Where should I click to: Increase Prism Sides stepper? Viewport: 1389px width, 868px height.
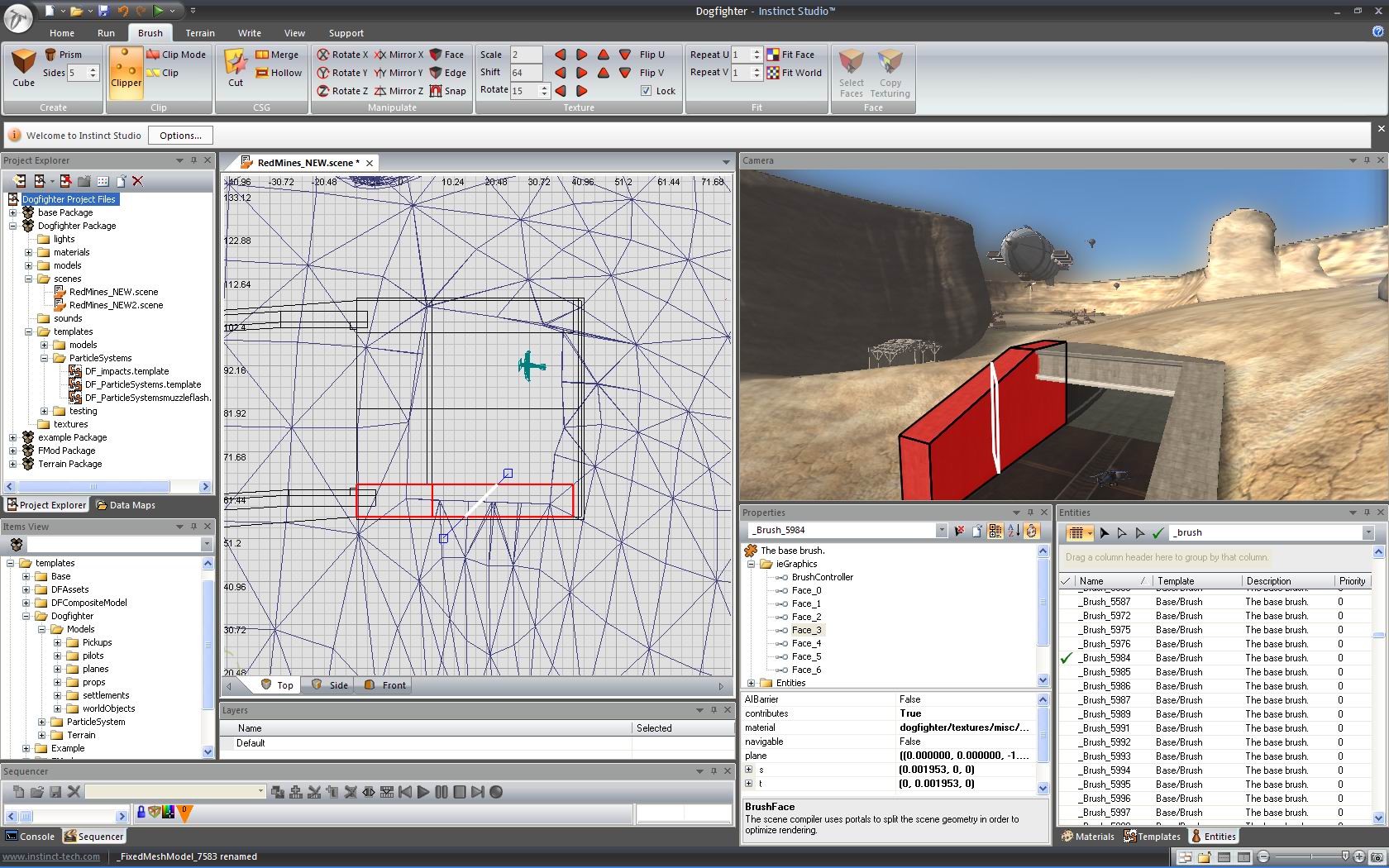[x=93, y=69]
